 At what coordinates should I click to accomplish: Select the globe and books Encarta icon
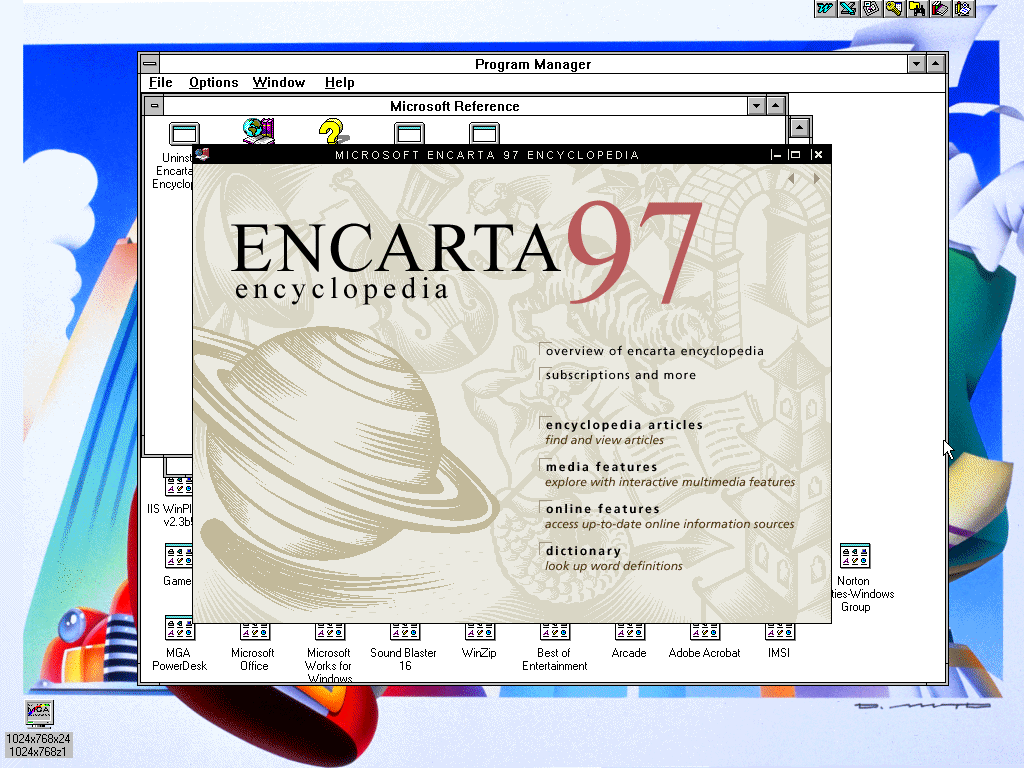259,131
